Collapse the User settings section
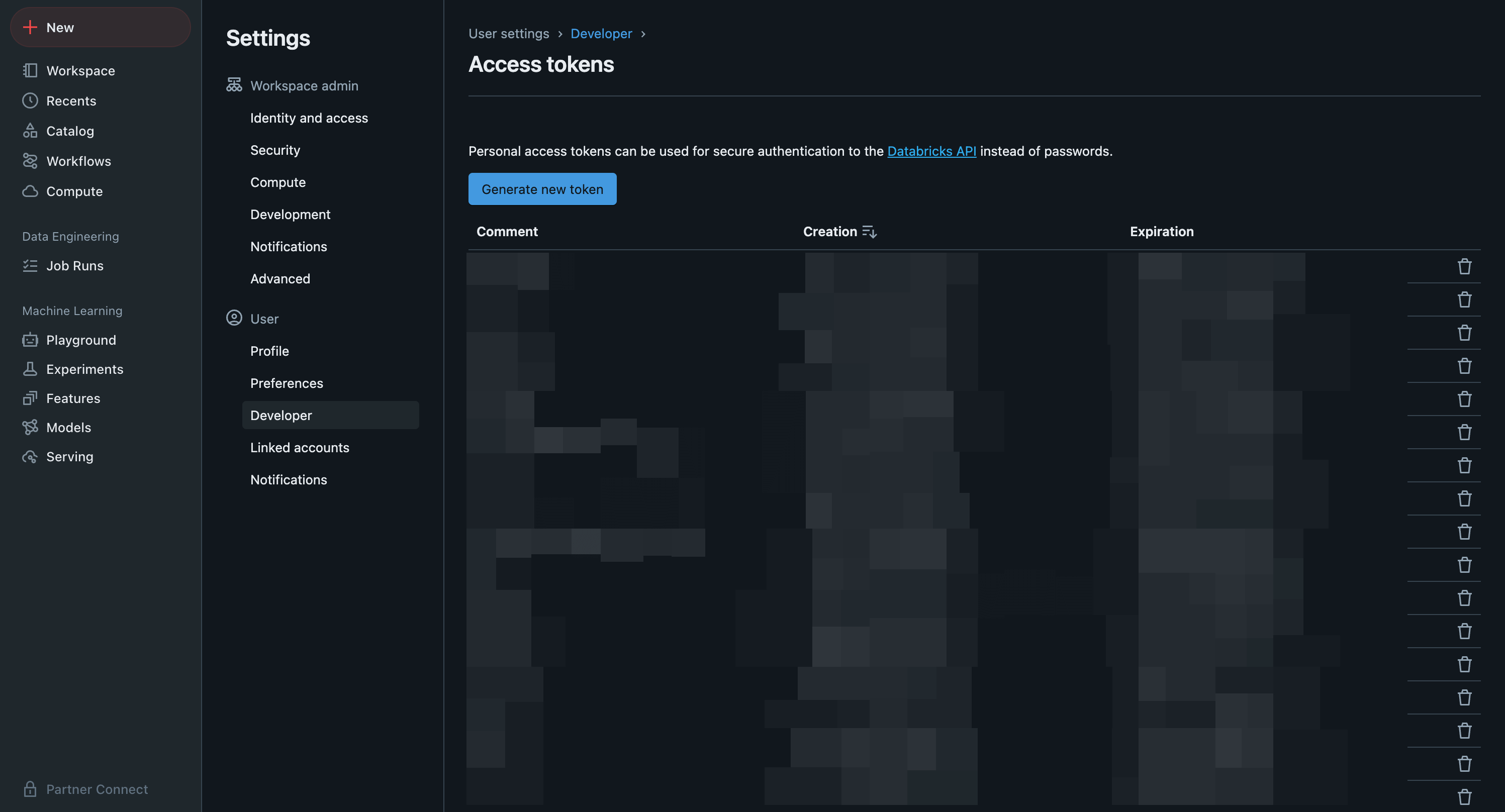 [264, 319]
